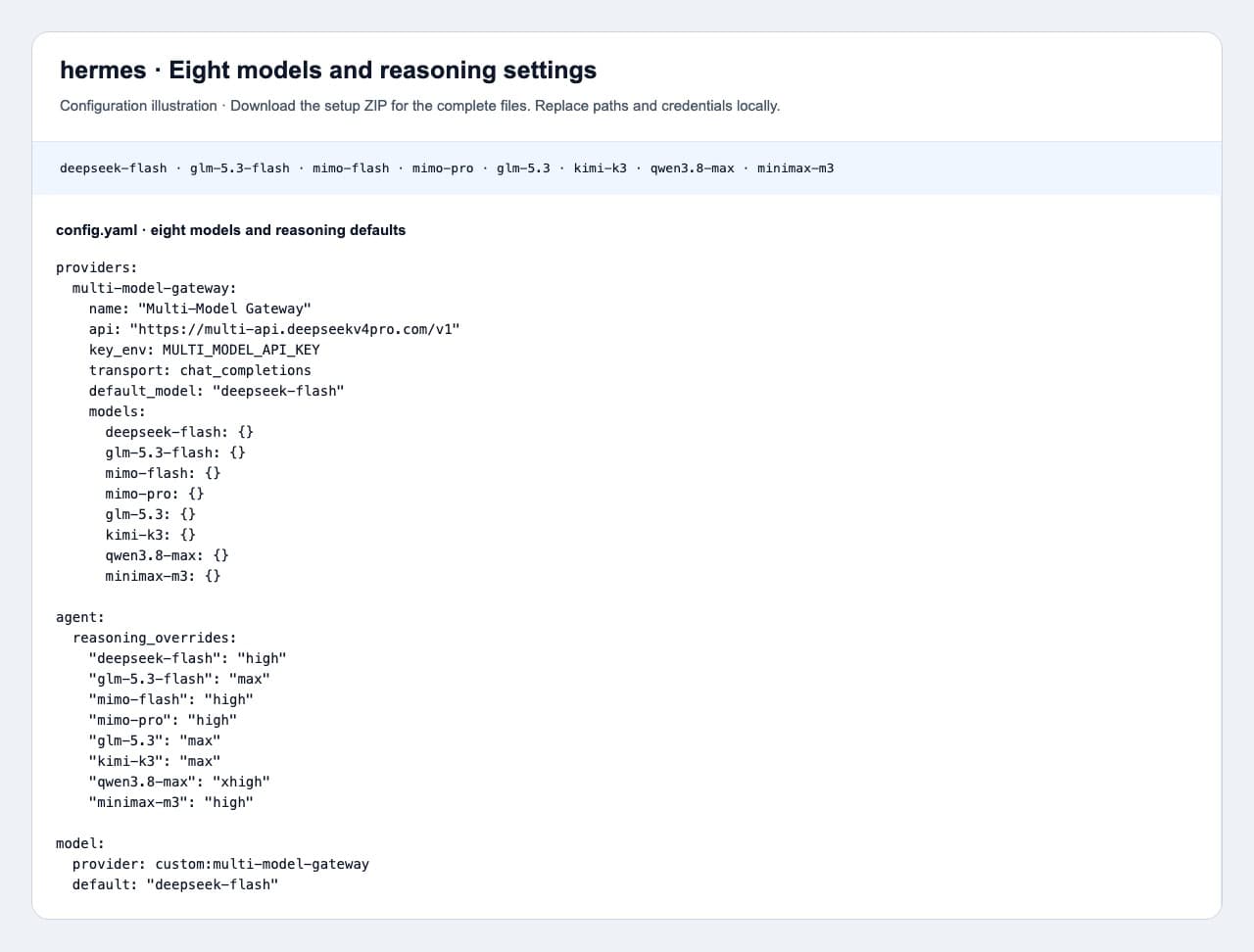Click the title 'hermes · Eight models and reasoning settings'
The width and height of the screenshot is (1254, 952).
tap(328, 71)
